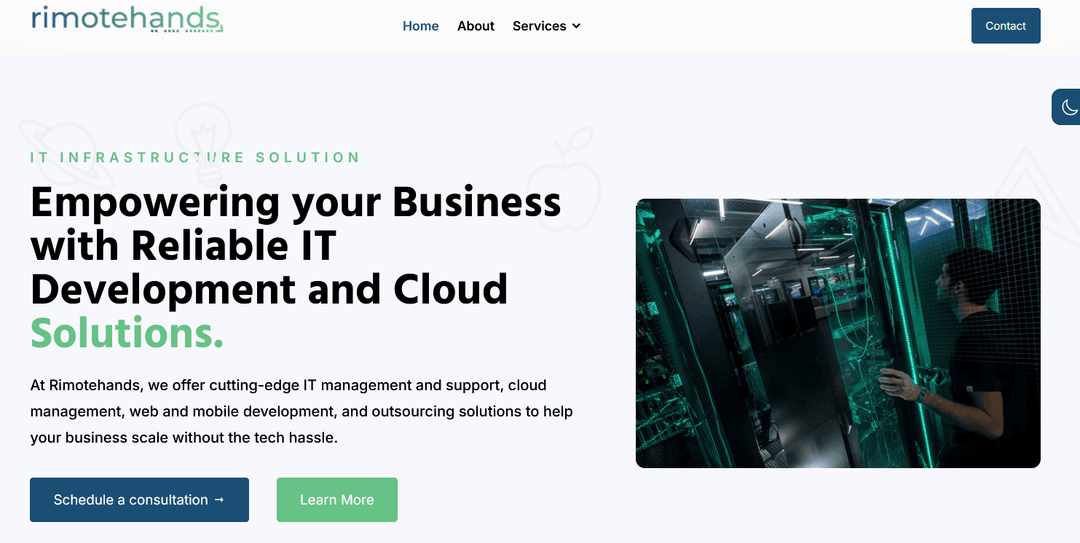
Task: Click the faint apple background icon
Action: point(563,180)
